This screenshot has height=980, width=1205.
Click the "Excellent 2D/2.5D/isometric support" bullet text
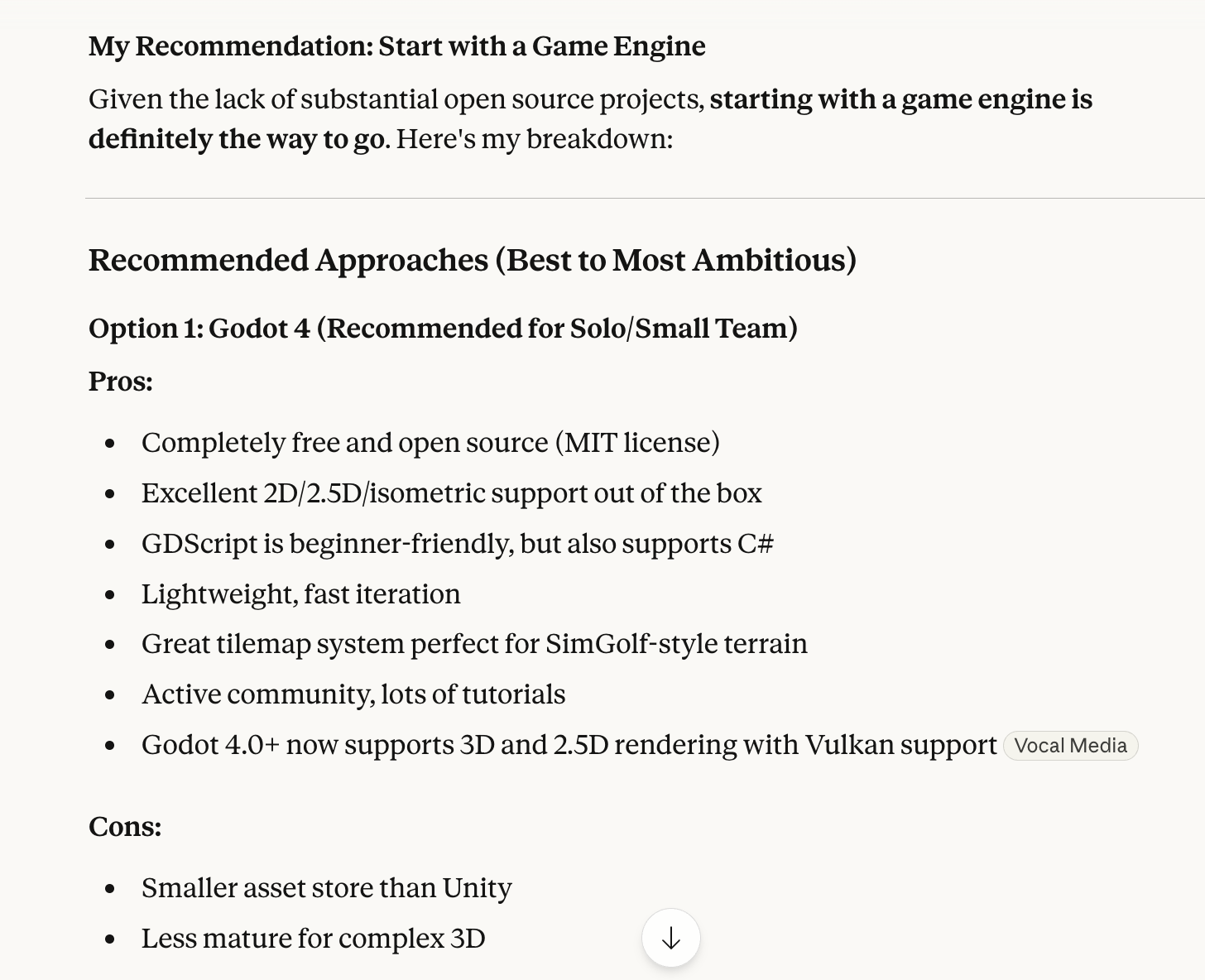(451, 493)
